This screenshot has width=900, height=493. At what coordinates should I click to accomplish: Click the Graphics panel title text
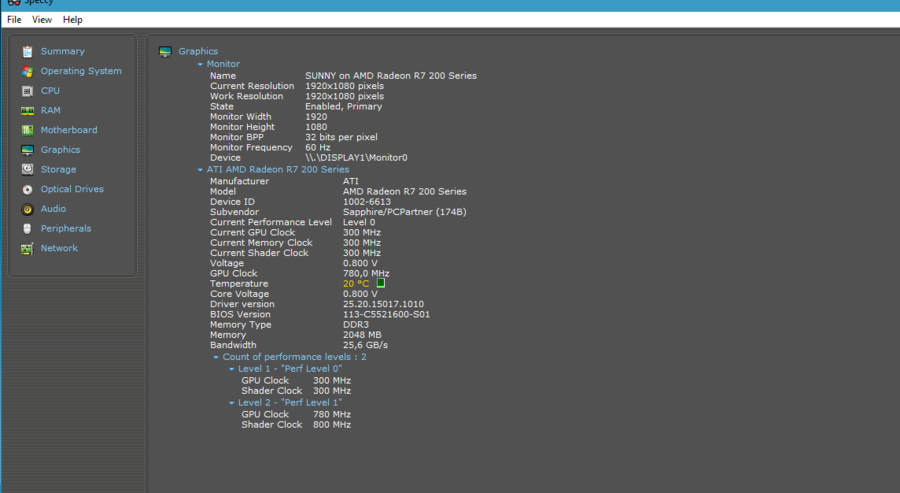[198, 51]
